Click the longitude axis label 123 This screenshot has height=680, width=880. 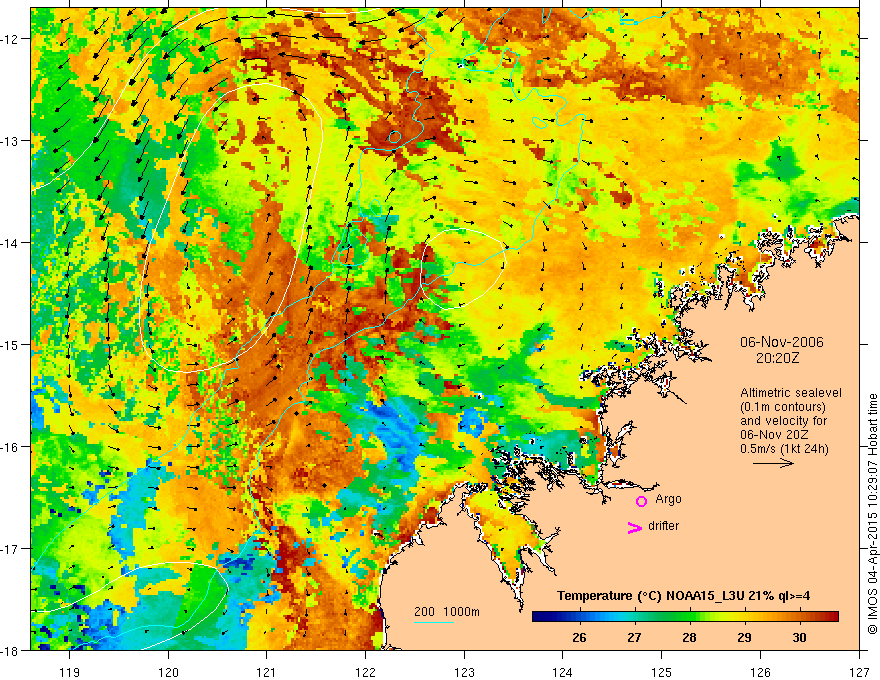[464, 672]
